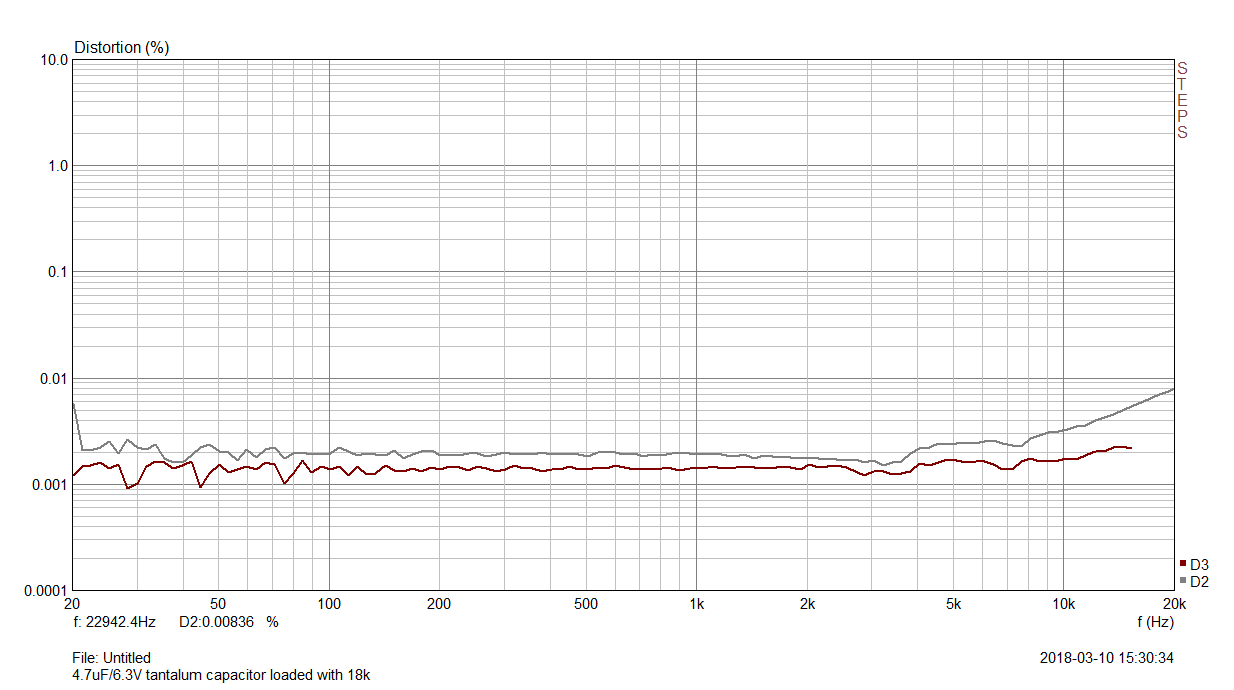The width and height of the screenshot is (1234, 690).
Task: Click the 20 frequency axis label
Action: [x=72, y=604]
